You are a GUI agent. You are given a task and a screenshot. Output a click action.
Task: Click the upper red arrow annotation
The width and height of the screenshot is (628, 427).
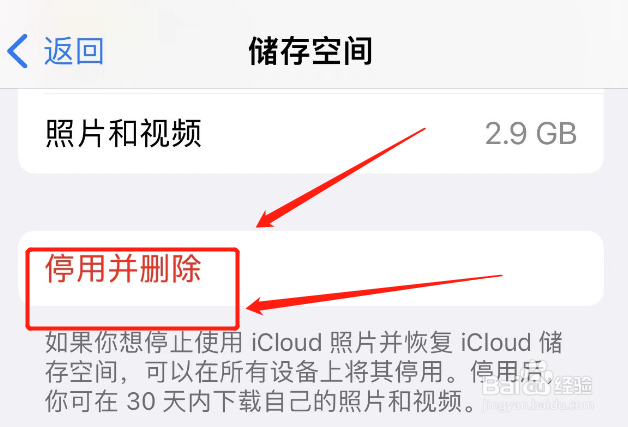tap(340, 178)
